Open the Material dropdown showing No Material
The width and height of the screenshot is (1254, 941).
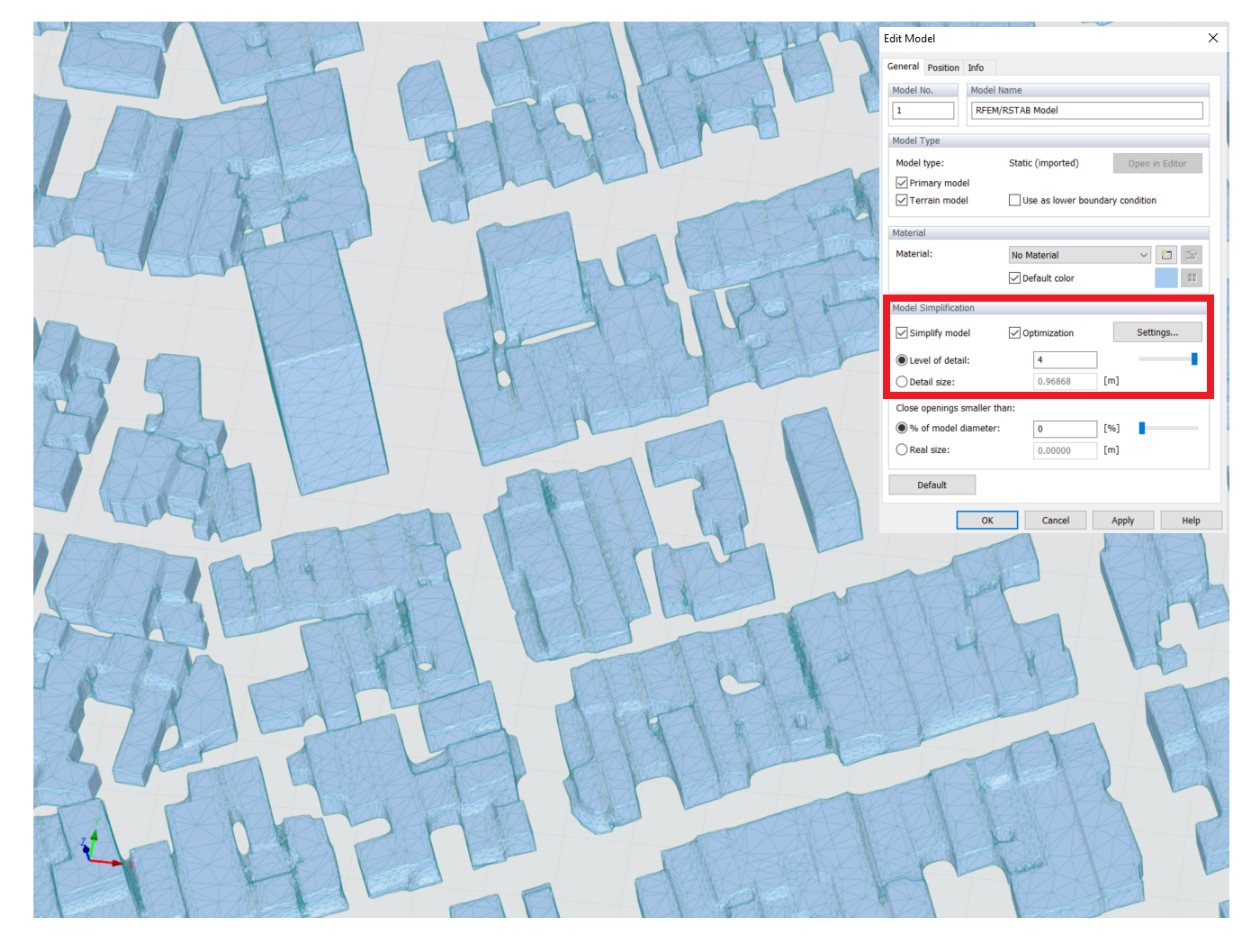[x=1077, y=255]
